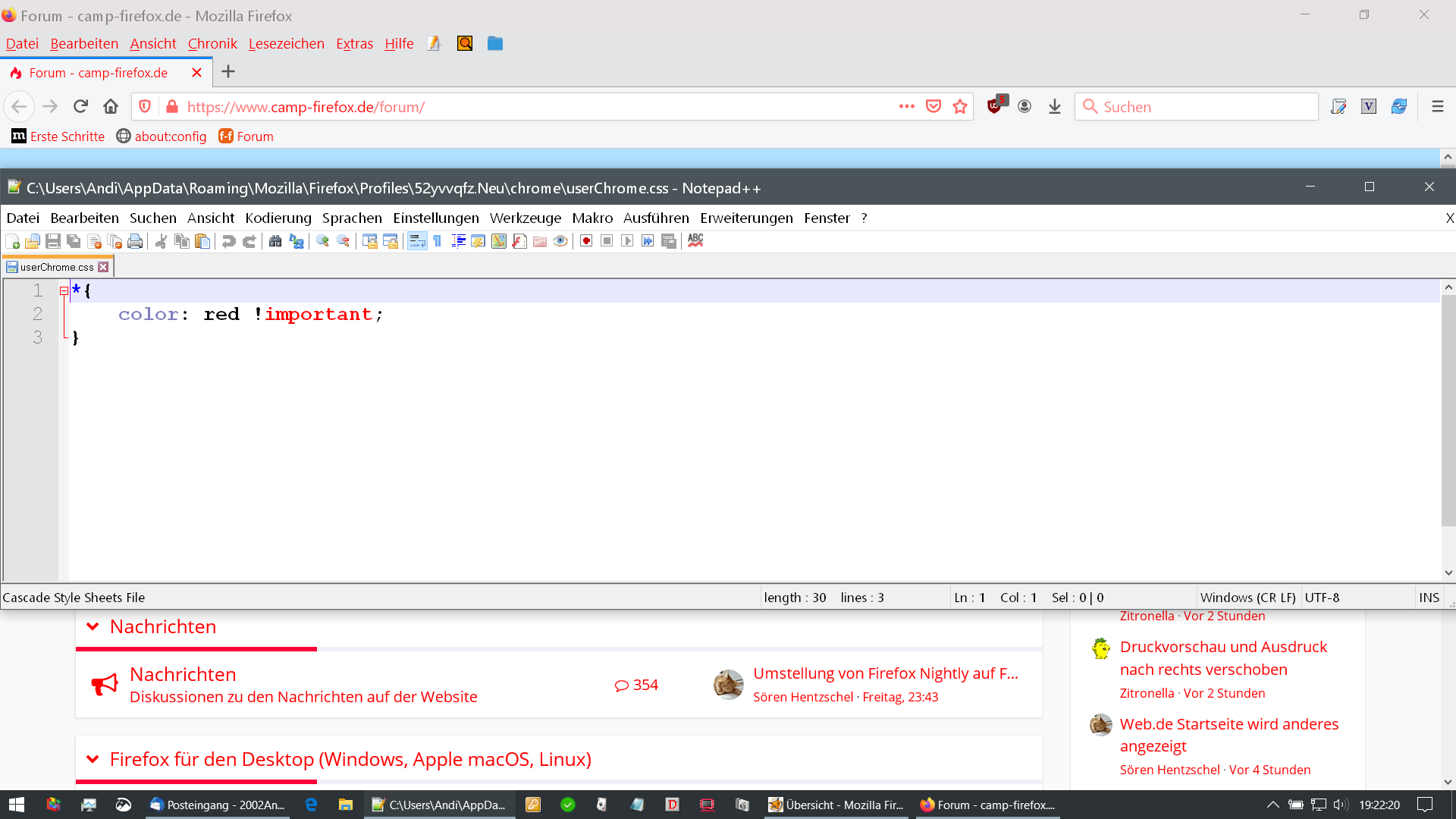Toggle word wrap in Notepad++ toolbar
The width and height of the screenshot is (1456, 819).
tap(416, 241)
